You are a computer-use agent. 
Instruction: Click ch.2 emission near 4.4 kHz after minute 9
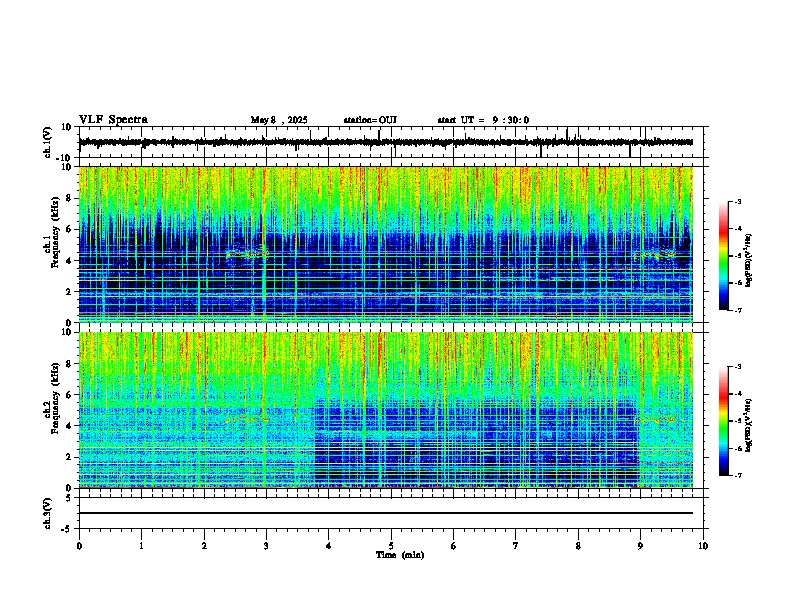[655, 419]
